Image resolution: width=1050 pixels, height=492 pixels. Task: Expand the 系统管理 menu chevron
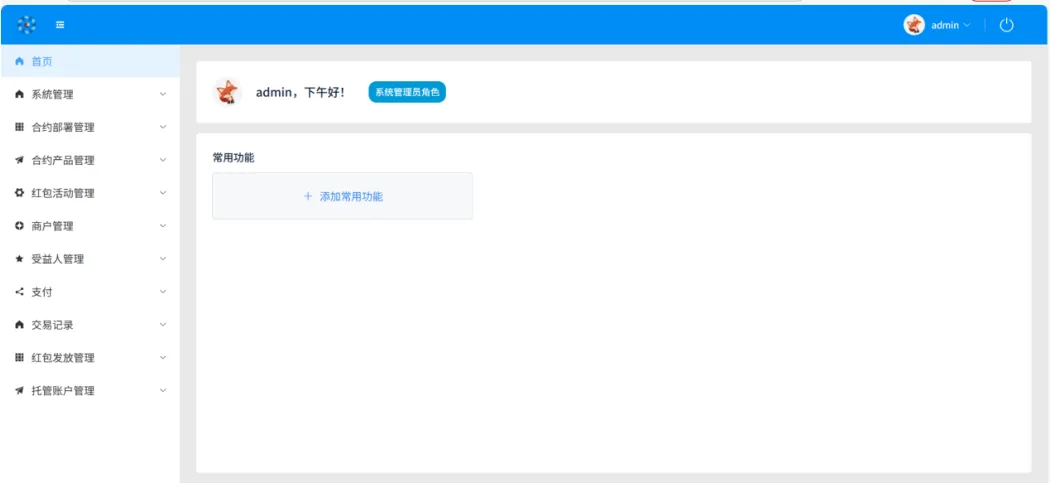coord(163,94)
